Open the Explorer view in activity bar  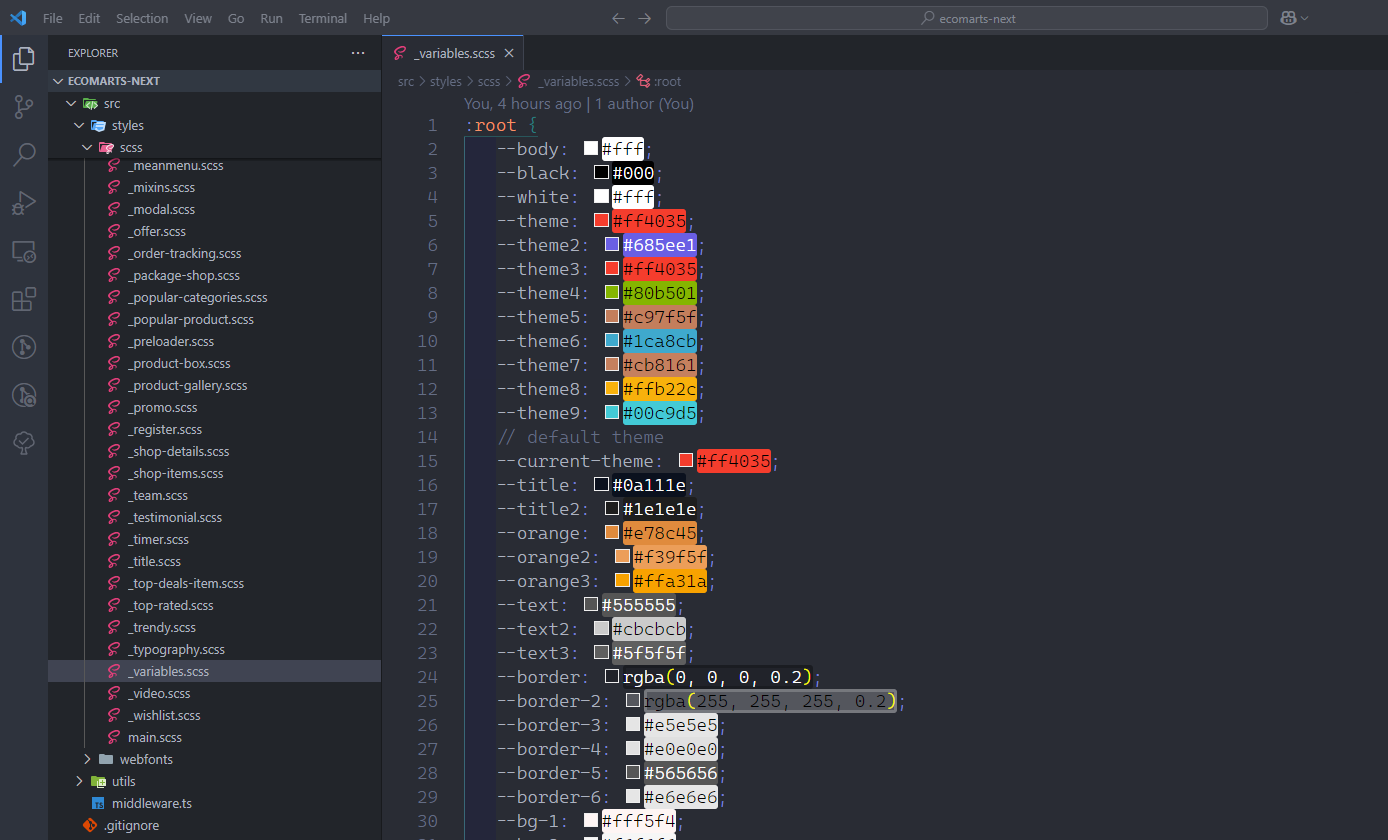(24, 59)
